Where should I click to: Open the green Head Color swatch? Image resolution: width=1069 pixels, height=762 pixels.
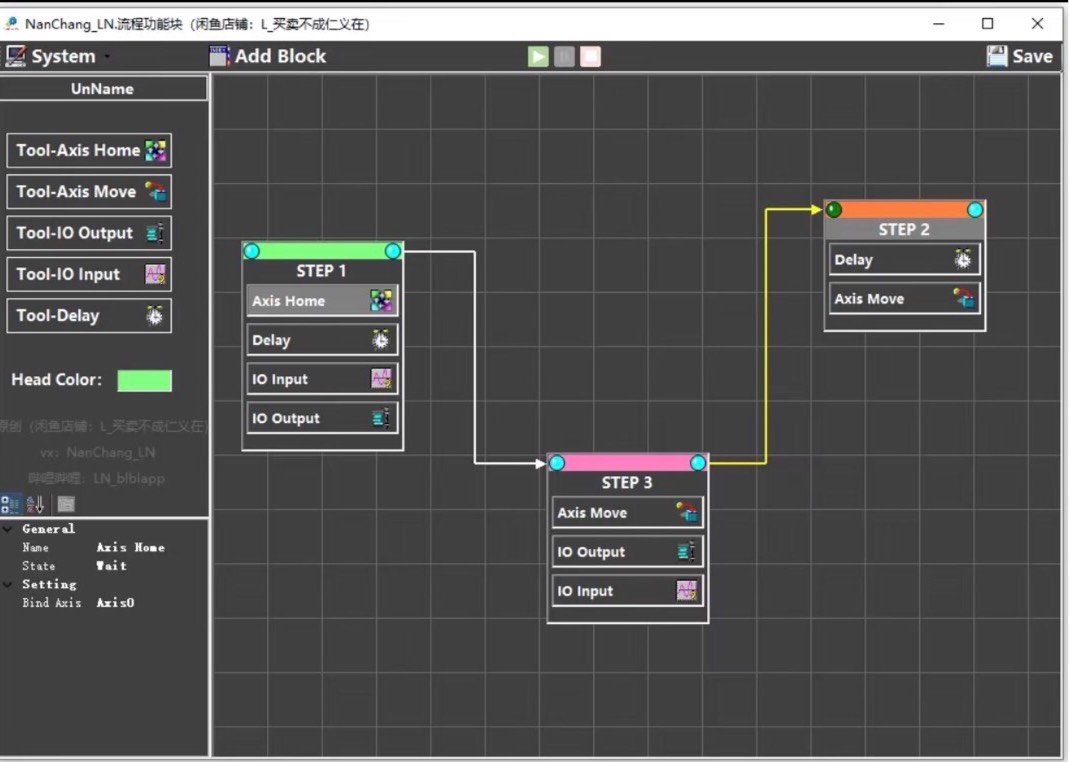tap(144, 381)
